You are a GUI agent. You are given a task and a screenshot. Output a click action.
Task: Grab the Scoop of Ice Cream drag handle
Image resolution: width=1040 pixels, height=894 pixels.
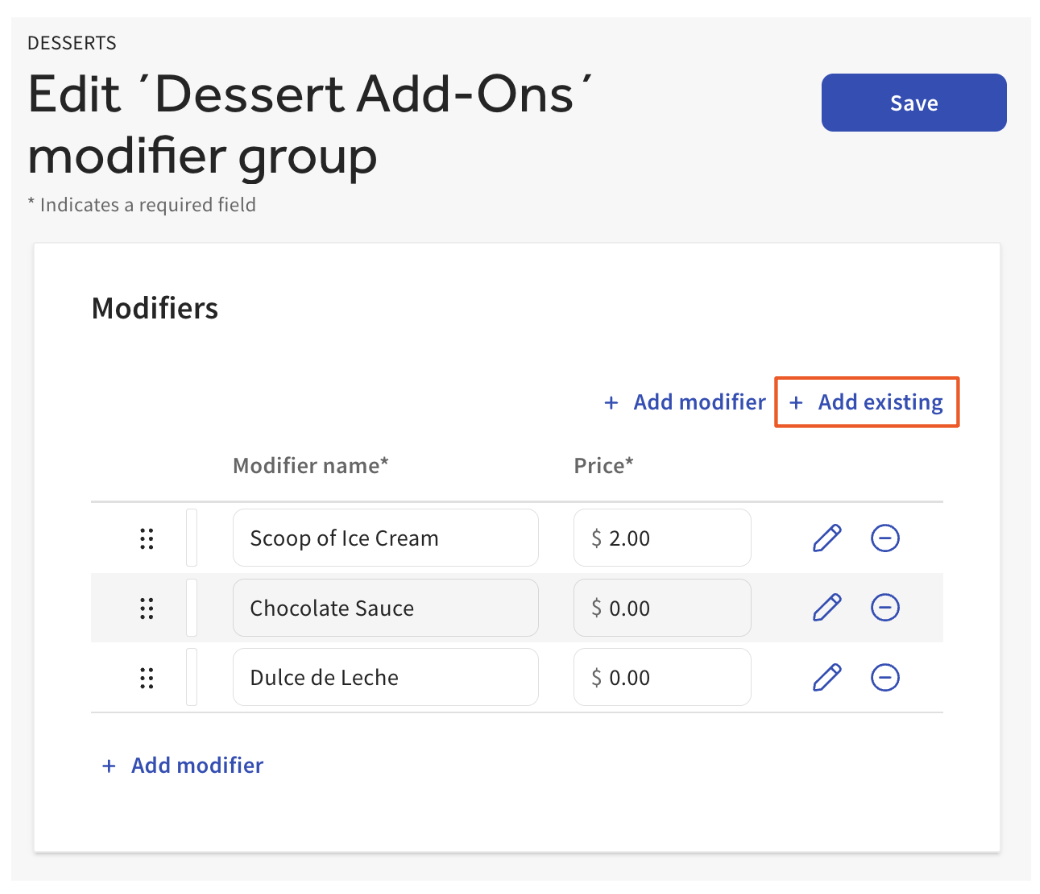(147, 539)
